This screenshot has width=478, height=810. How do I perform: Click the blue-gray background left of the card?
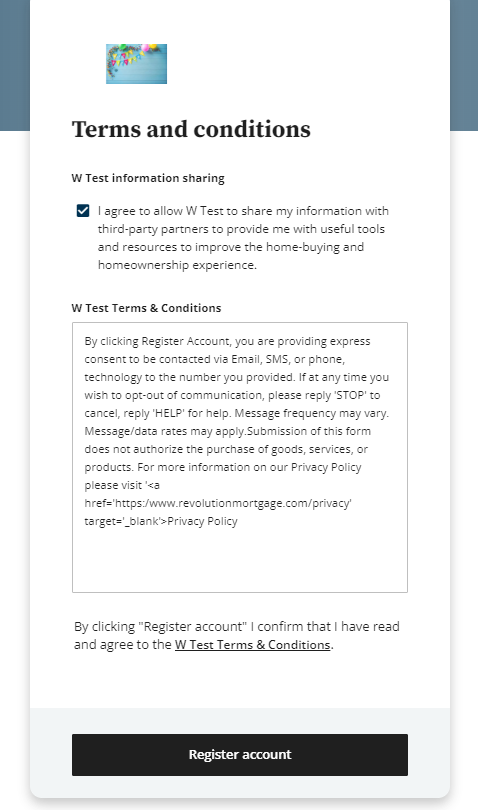pyautogui.click(x=14, y=65)
